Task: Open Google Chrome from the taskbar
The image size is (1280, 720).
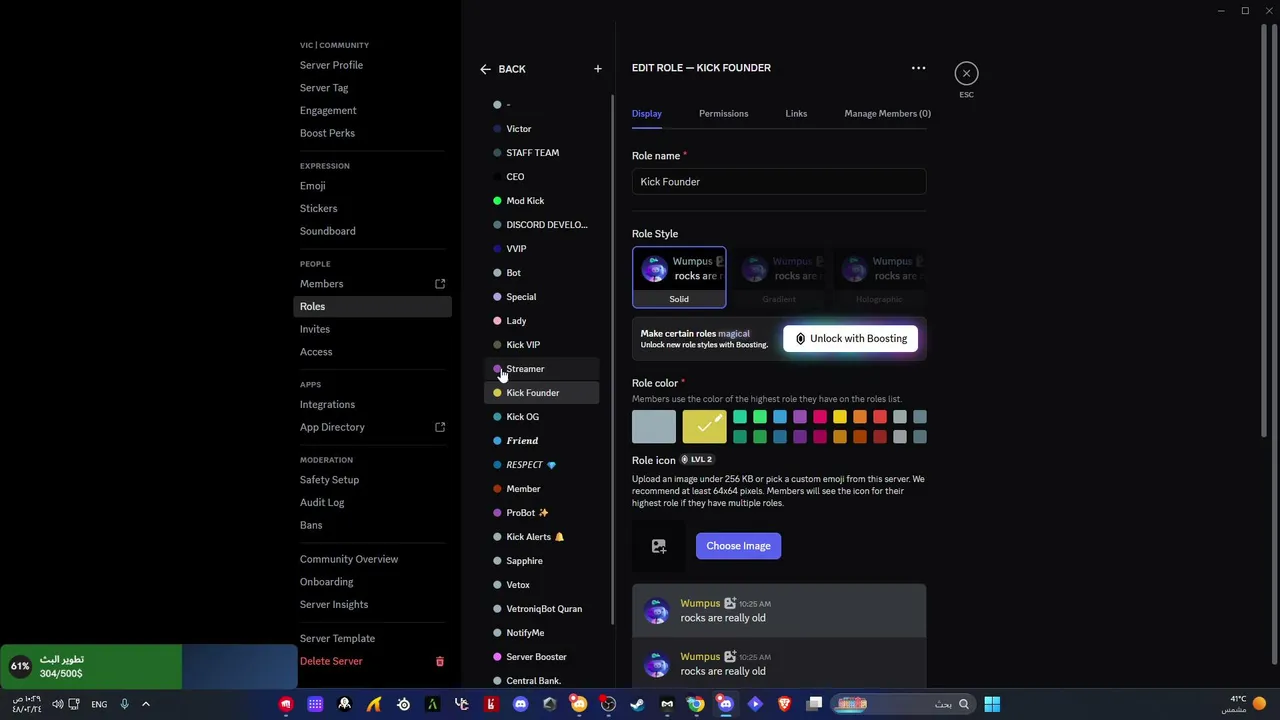Action: (x=696, y=704)
